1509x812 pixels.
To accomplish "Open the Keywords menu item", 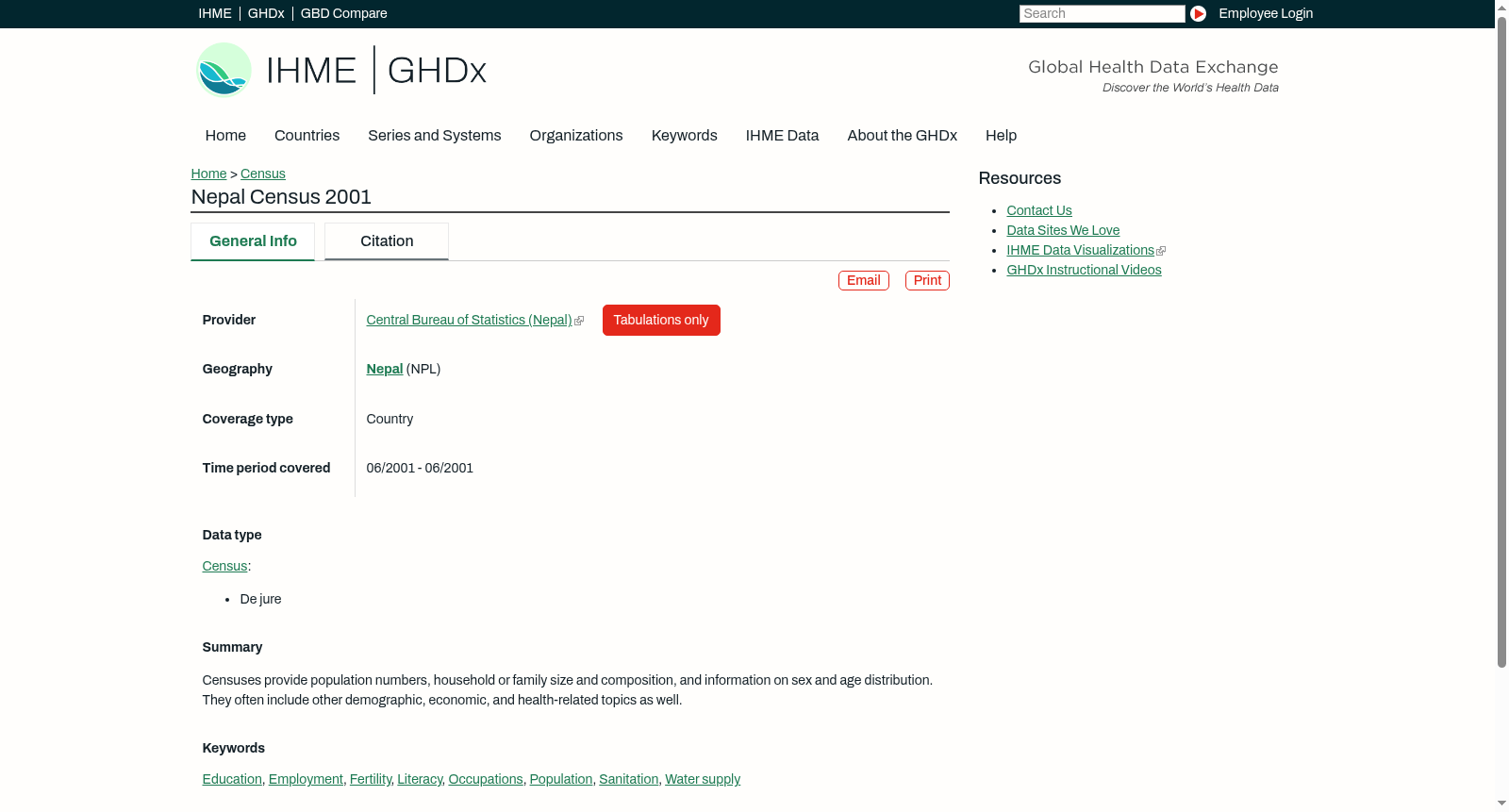I will tap(684, 135).
